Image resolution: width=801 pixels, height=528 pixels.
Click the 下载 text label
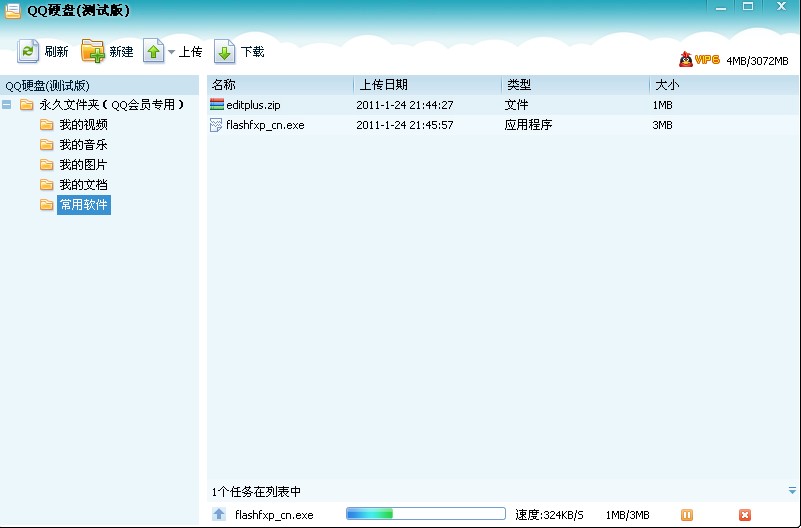click(252, 52)
